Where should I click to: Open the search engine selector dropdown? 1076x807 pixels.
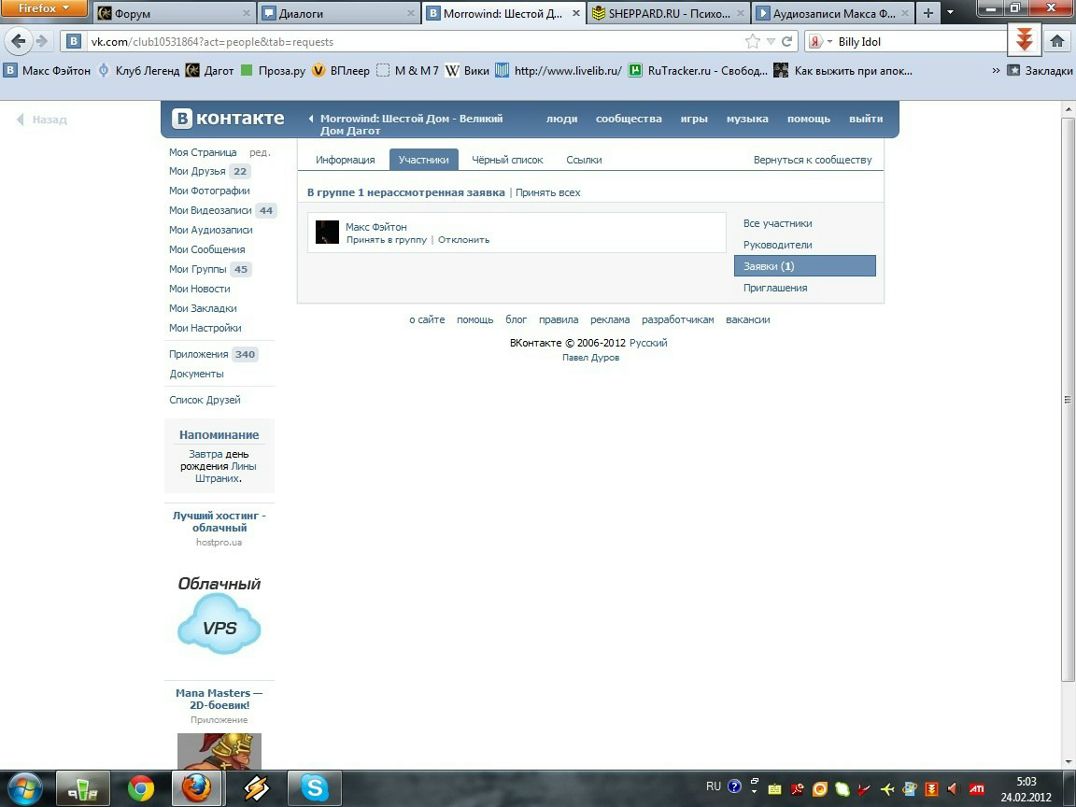tap(820, 42)
